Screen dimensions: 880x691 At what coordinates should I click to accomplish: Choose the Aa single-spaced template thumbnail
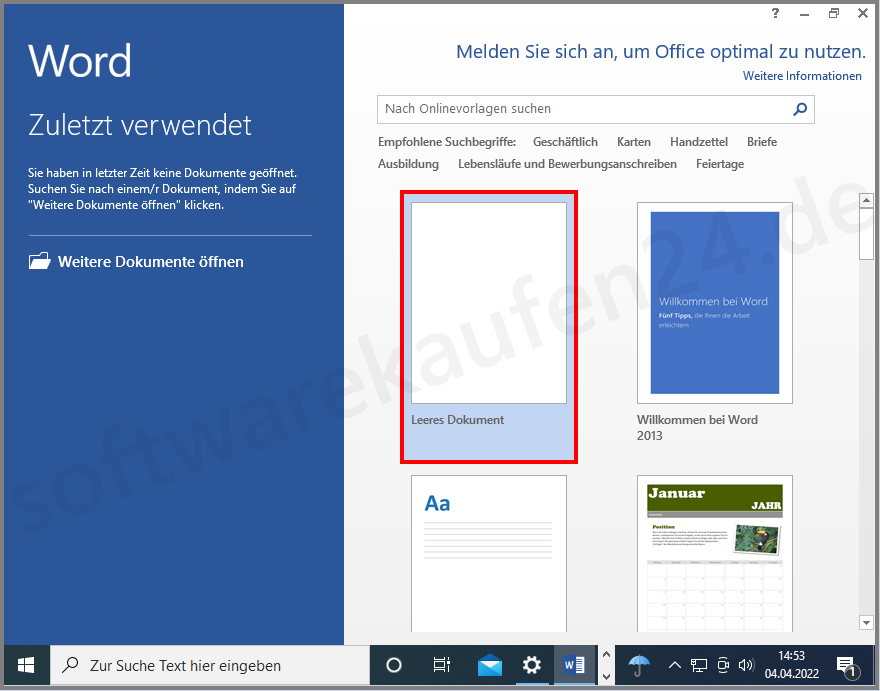(488, 553)
